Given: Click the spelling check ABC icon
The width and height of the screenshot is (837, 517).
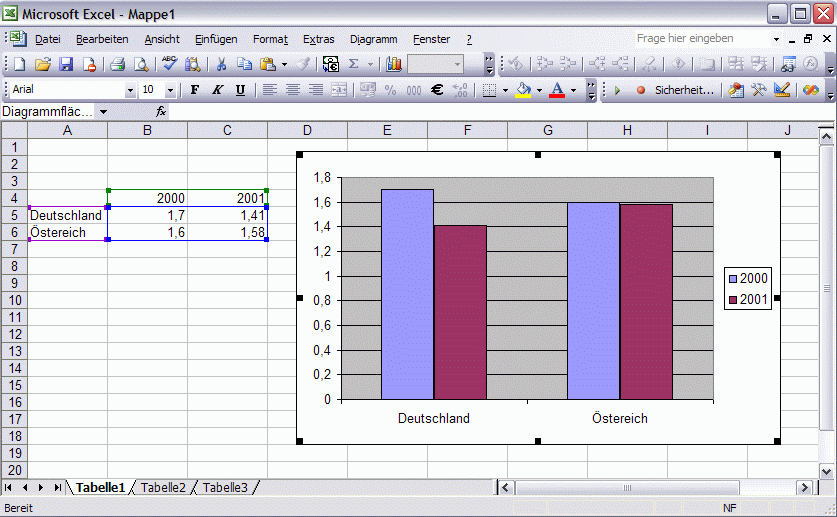Looking at the screenshot, I should pos(170,65).
